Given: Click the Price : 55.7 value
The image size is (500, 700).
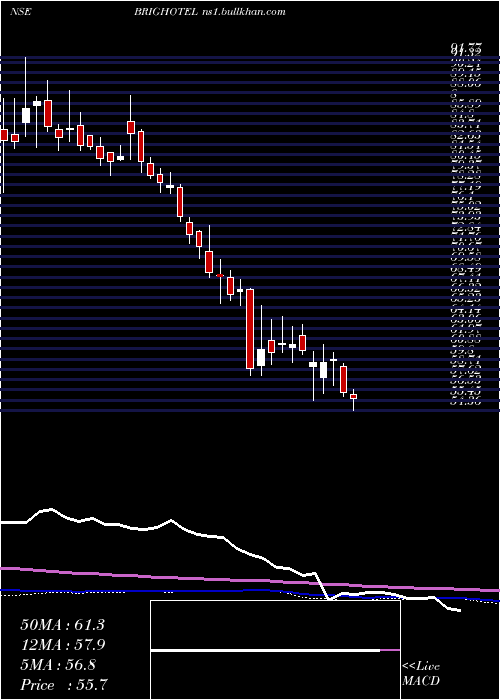Looking at the screenshot, I should [62, 685].
